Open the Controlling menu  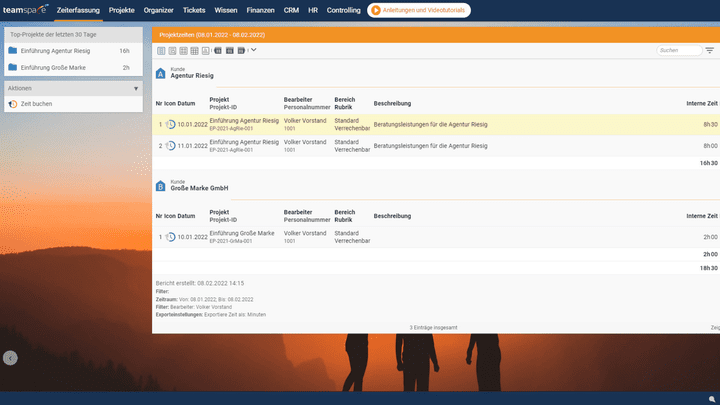[343, 10]
